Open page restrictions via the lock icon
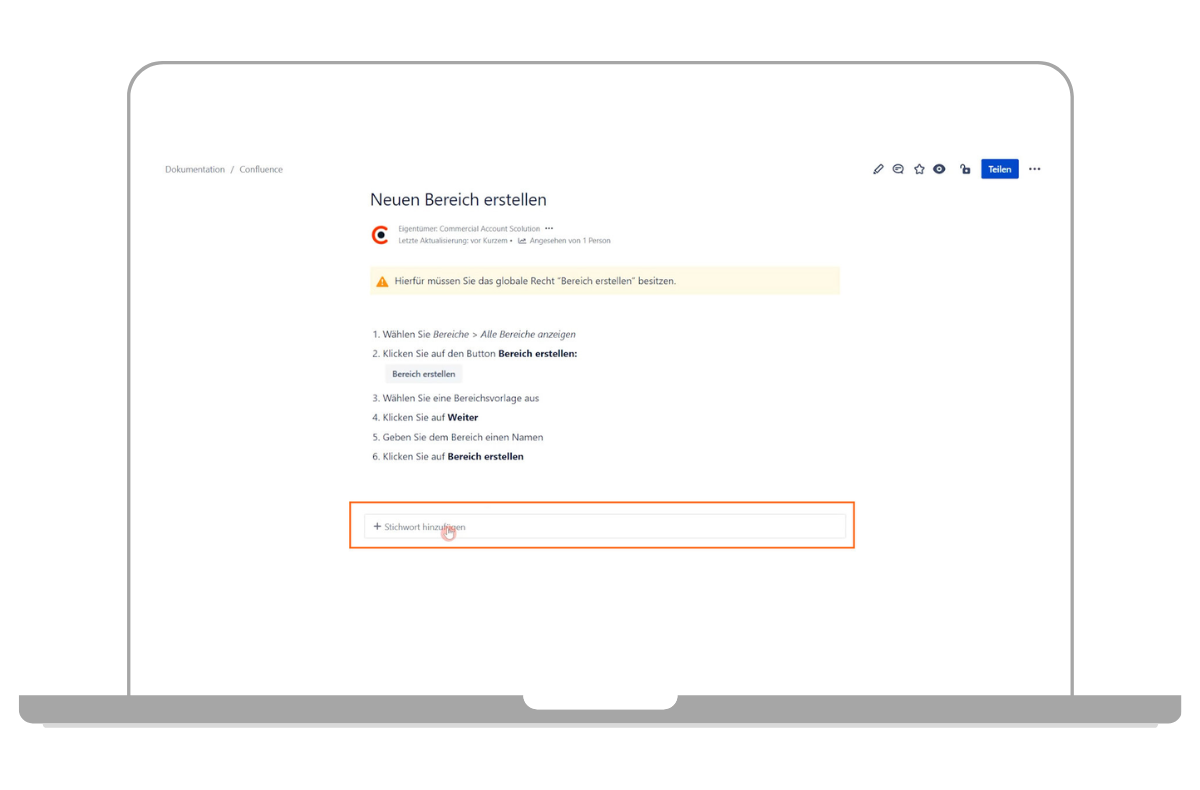1200x790 pixels. [964, 170]
